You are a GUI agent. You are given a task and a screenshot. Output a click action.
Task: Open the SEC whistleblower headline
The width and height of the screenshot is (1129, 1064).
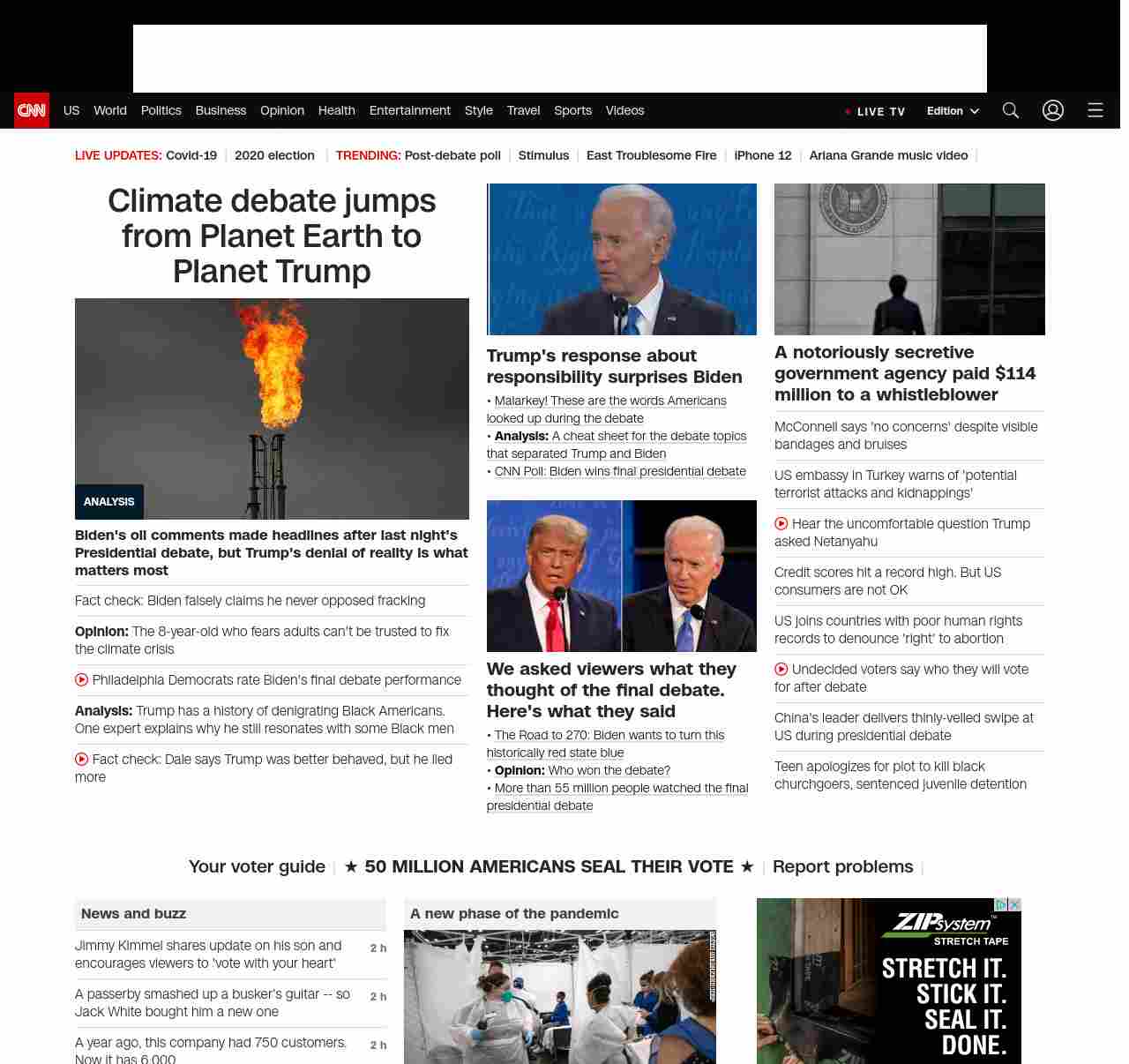pos(905,373)
